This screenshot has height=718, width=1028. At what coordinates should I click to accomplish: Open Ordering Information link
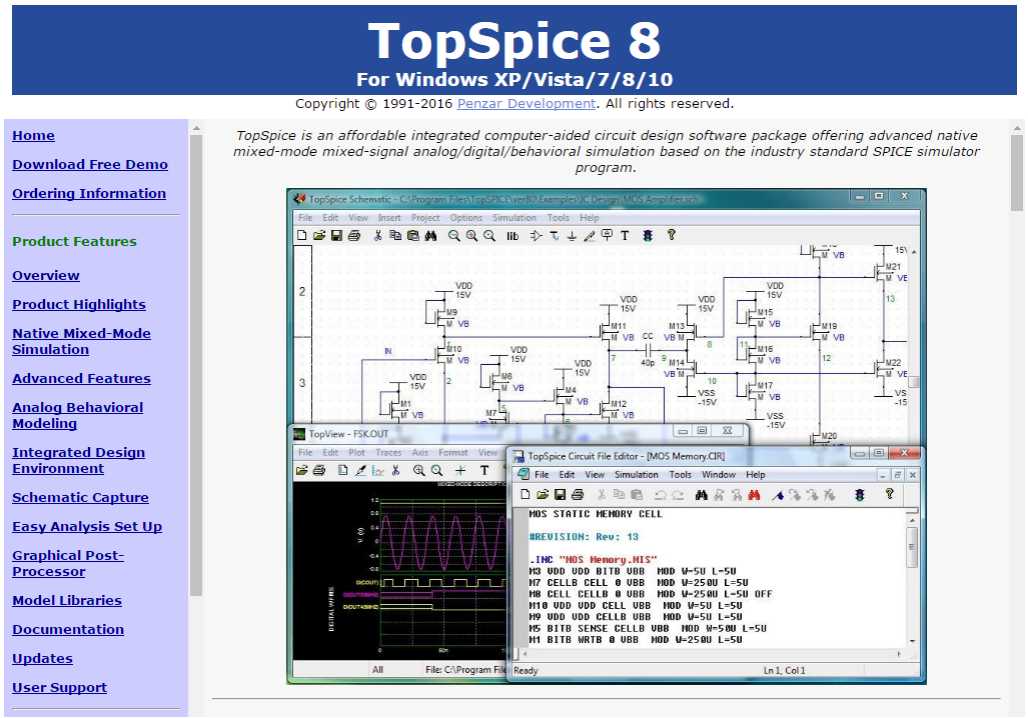pos(89,193)
